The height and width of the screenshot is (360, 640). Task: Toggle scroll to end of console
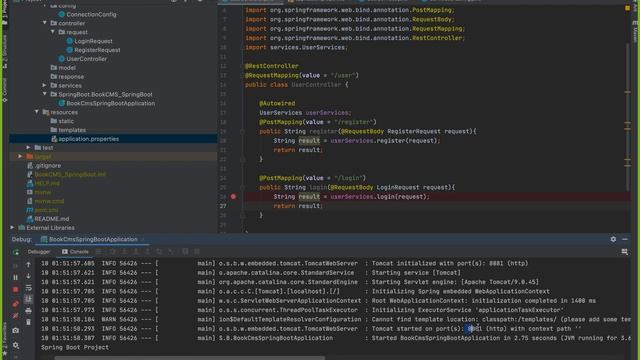tap(28, 299)
